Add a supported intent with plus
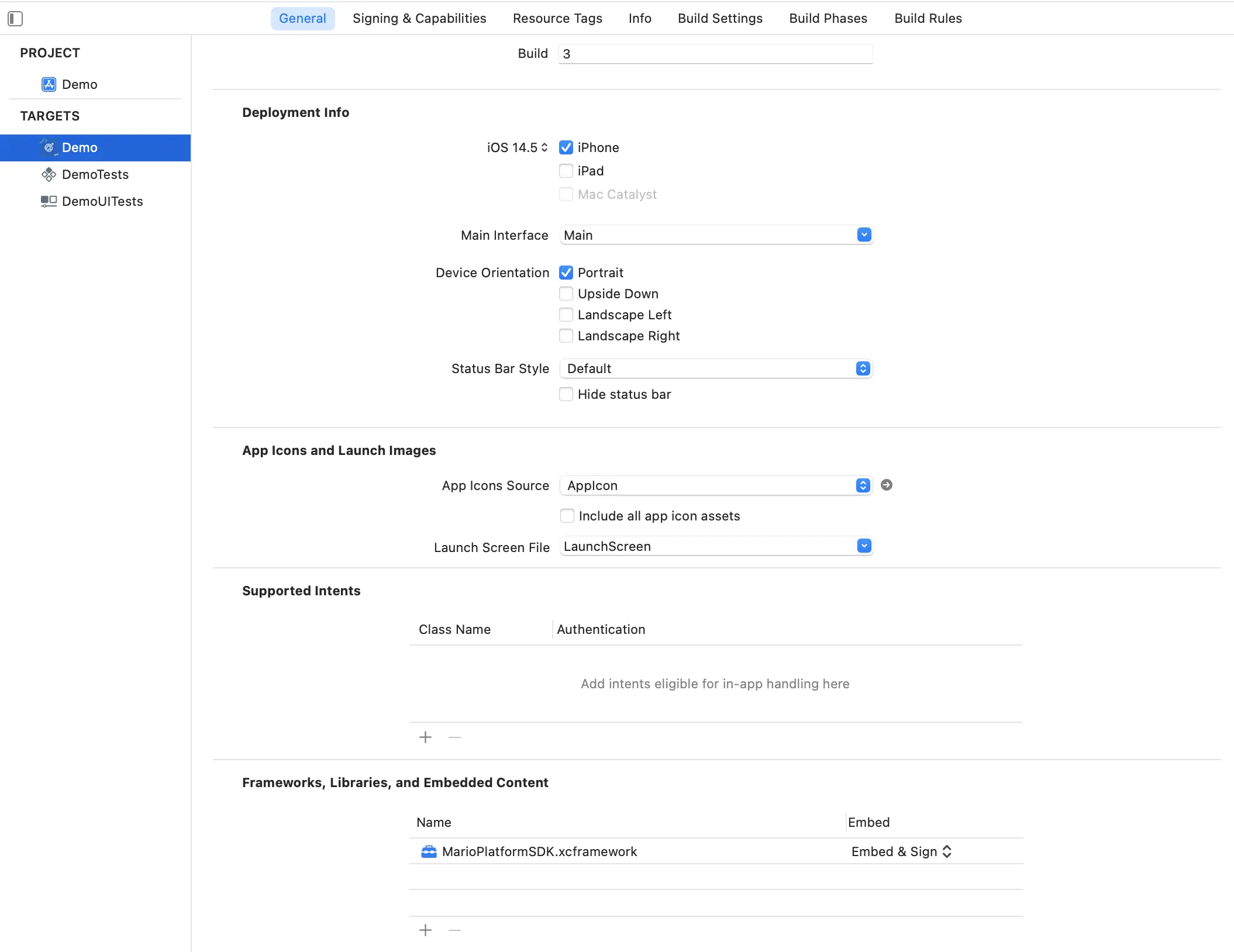1234x952 pixels. point(425,737)
